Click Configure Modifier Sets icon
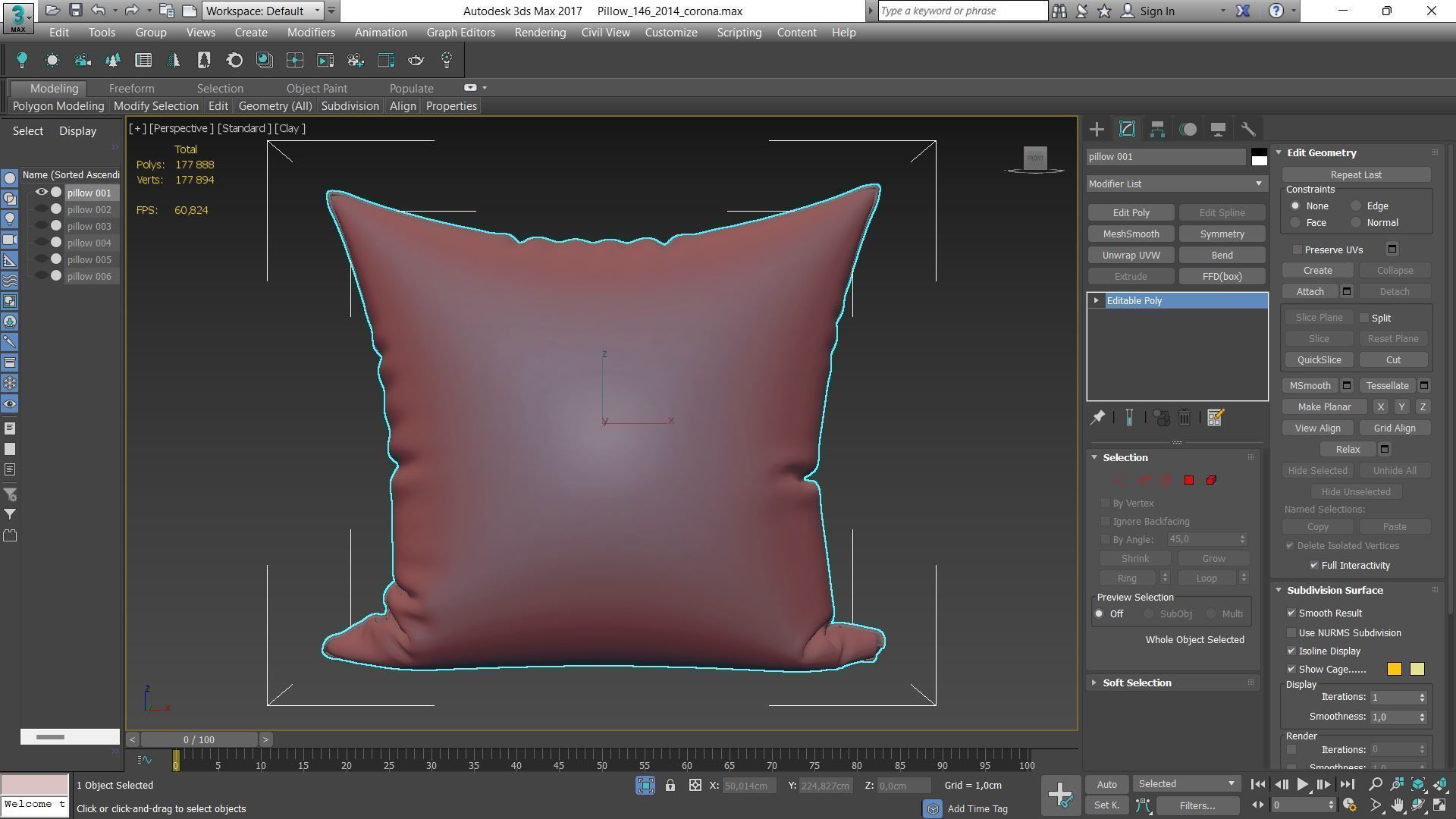The image size is (1456, 819). click(1215, 418)
